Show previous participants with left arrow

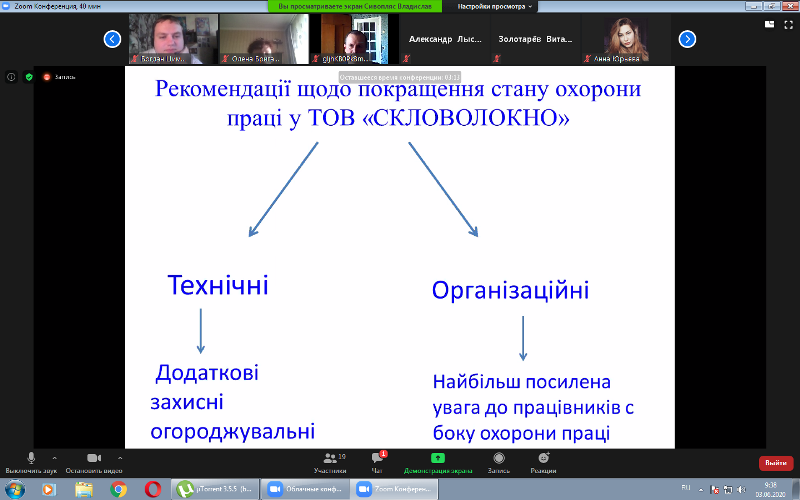pyautogui.click(x=112, y=39)
